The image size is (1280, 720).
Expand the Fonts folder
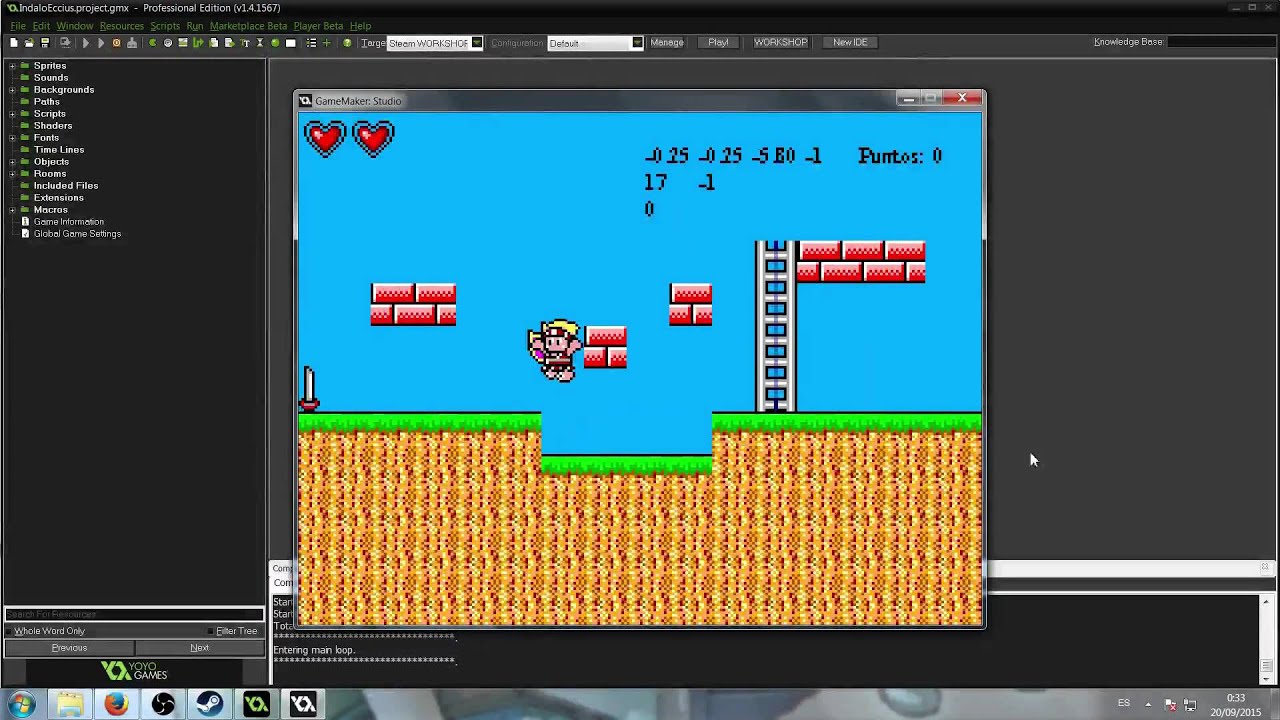pyautogui.click(x=12, y=138)
